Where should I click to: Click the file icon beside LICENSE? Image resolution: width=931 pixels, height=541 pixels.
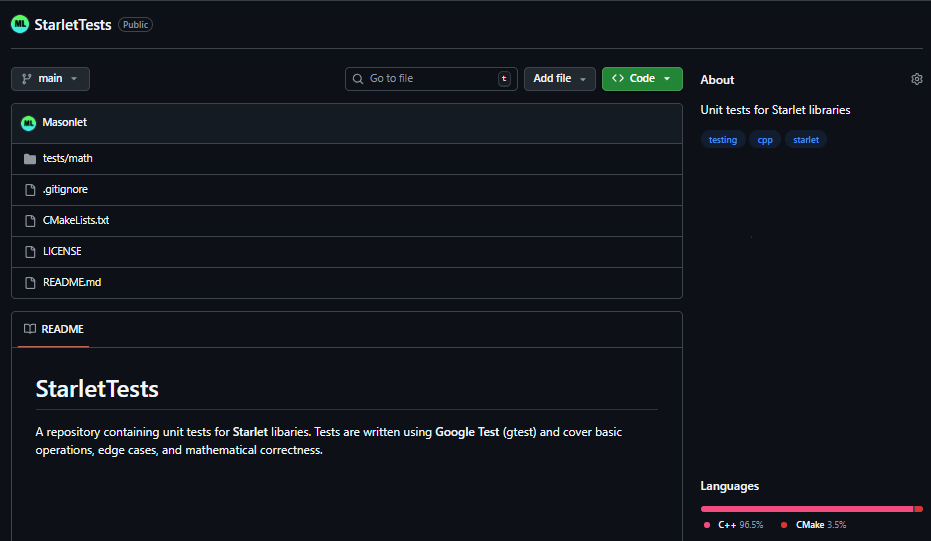click(x=30, y=252)
